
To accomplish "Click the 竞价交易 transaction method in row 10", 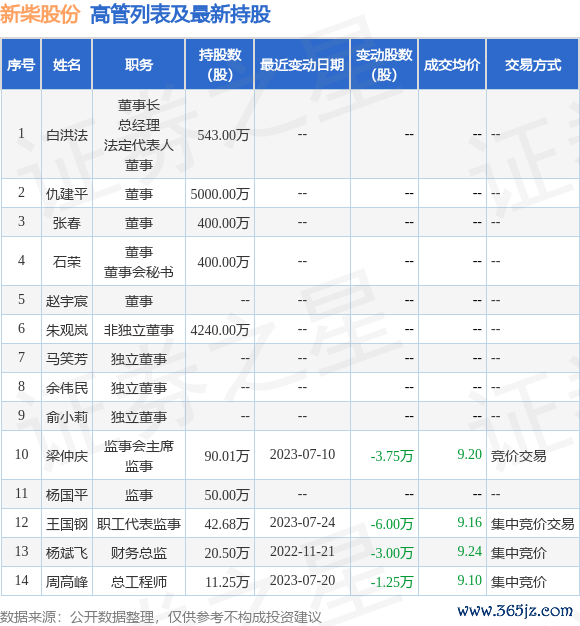I will pos(519,456).
